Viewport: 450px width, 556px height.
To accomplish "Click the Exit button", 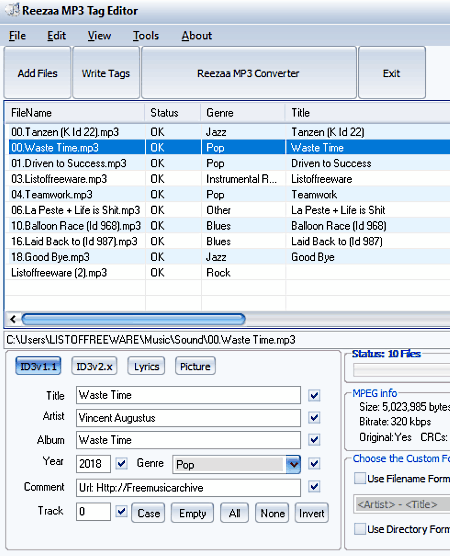I will click(x=392, y=73).
